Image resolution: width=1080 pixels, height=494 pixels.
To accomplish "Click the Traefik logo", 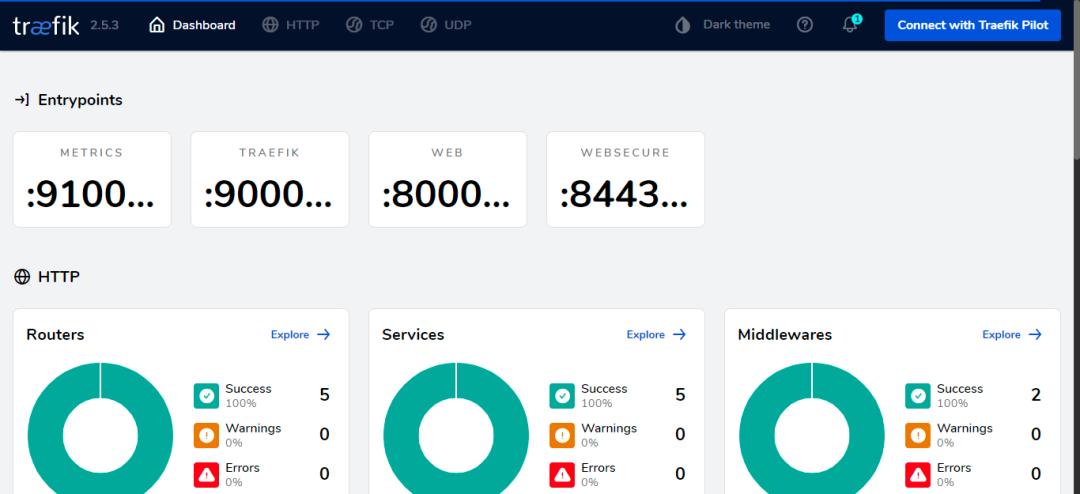I will coord(45,25).
